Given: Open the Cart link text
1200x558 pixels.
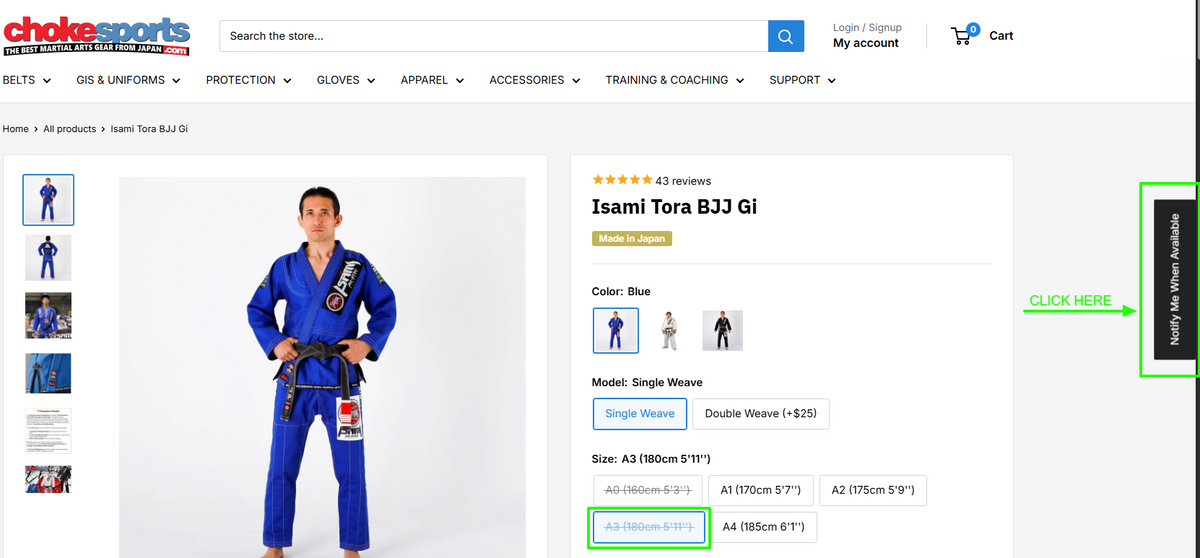Looking at the screenshot, I should coord(1001,36).
